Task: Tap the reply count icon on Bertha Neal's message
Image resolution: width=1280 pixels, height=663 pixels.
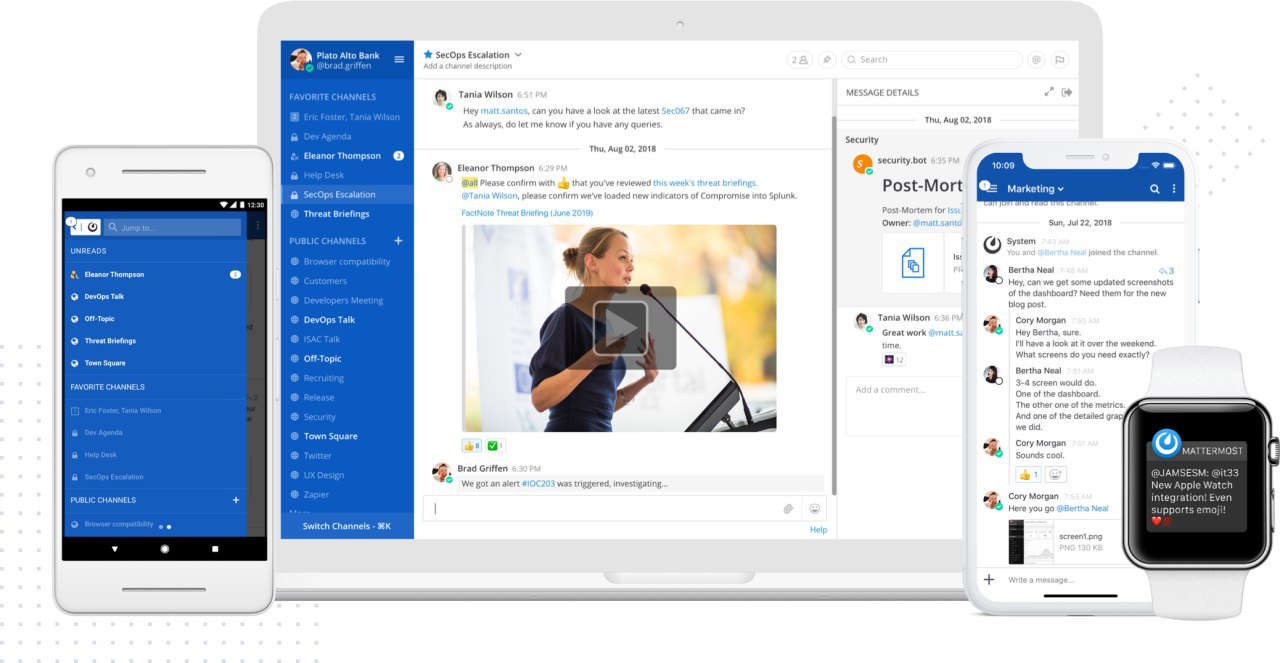Action: click(1166, 271)
